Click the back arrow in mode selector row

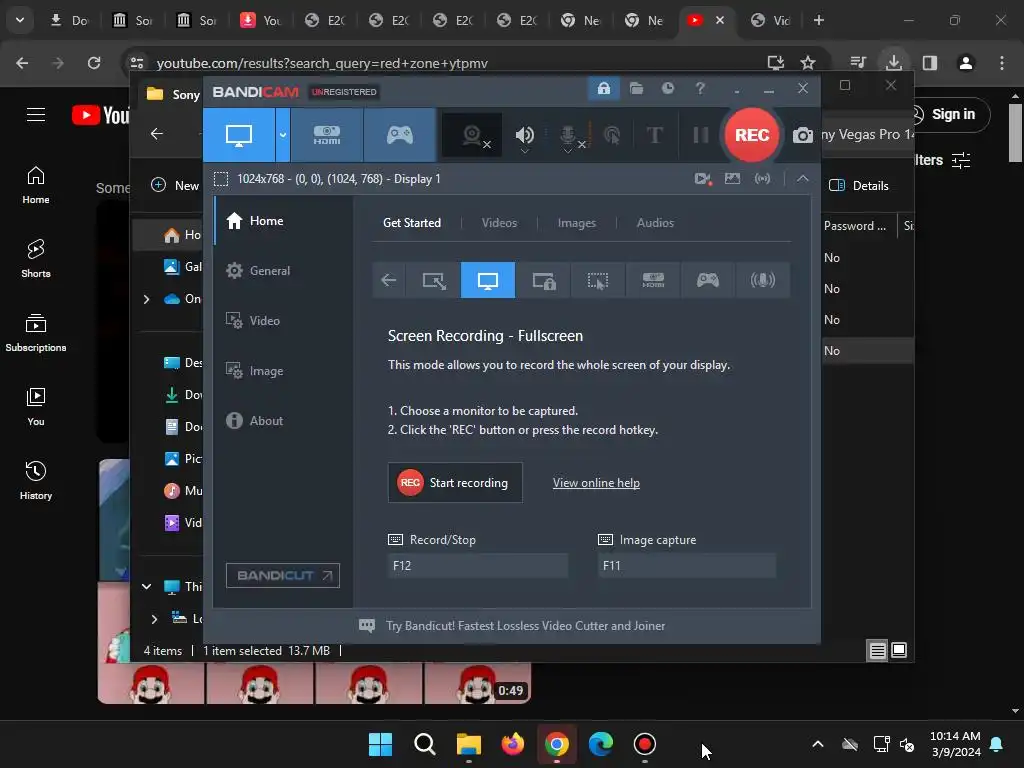point(389,280)
